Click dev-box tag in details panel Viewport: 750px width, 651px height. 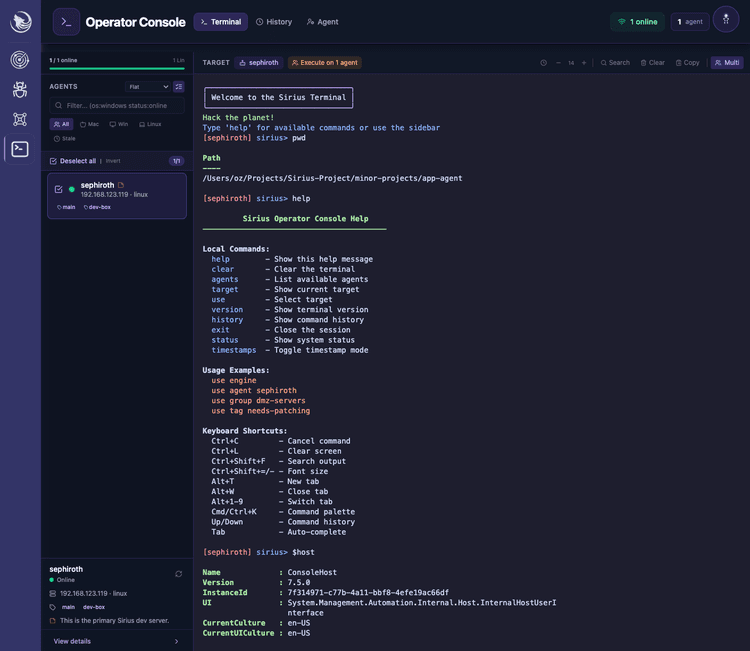(94, 607)
